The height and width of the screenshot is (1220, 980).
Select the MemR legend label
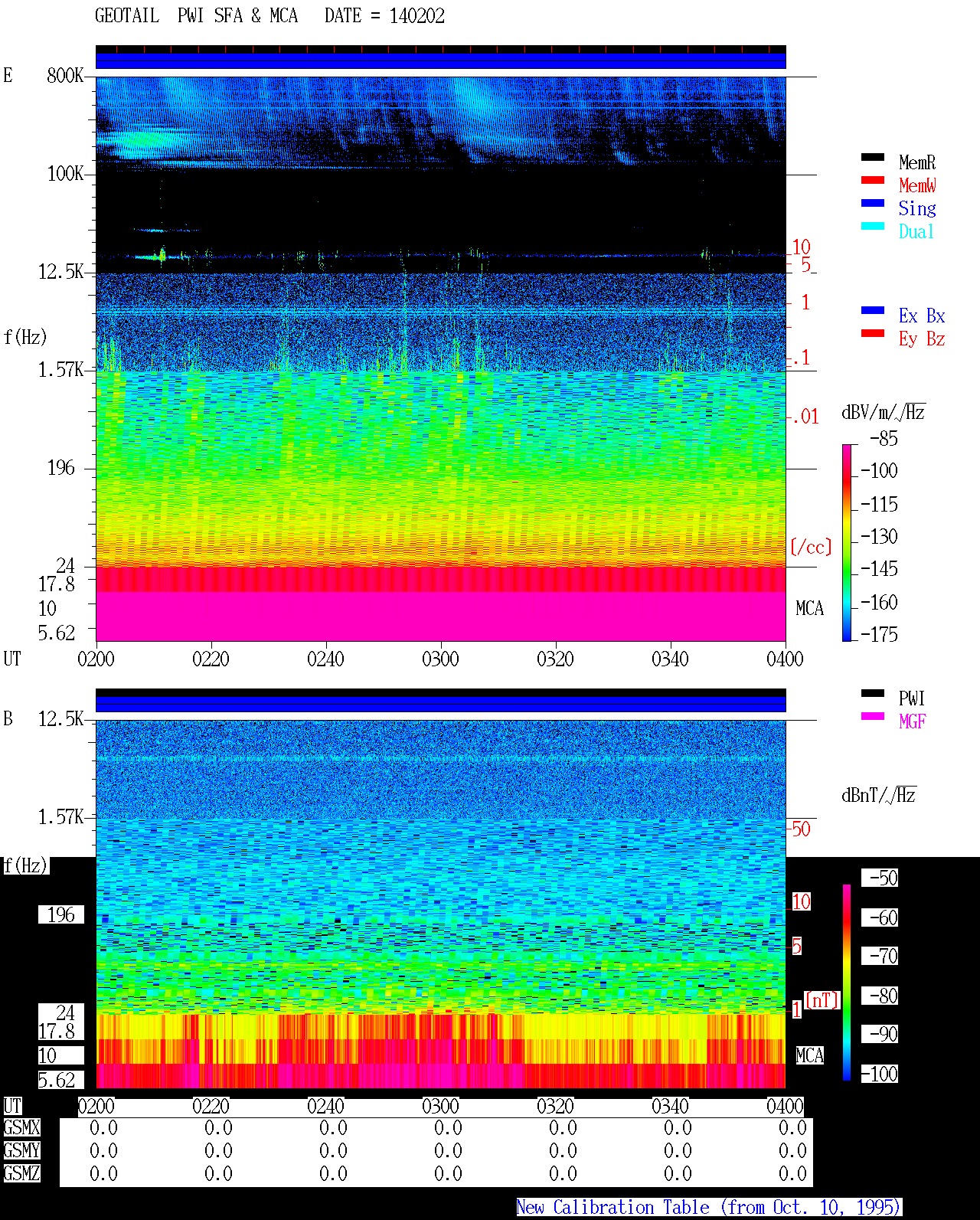[x=917, y=162]
